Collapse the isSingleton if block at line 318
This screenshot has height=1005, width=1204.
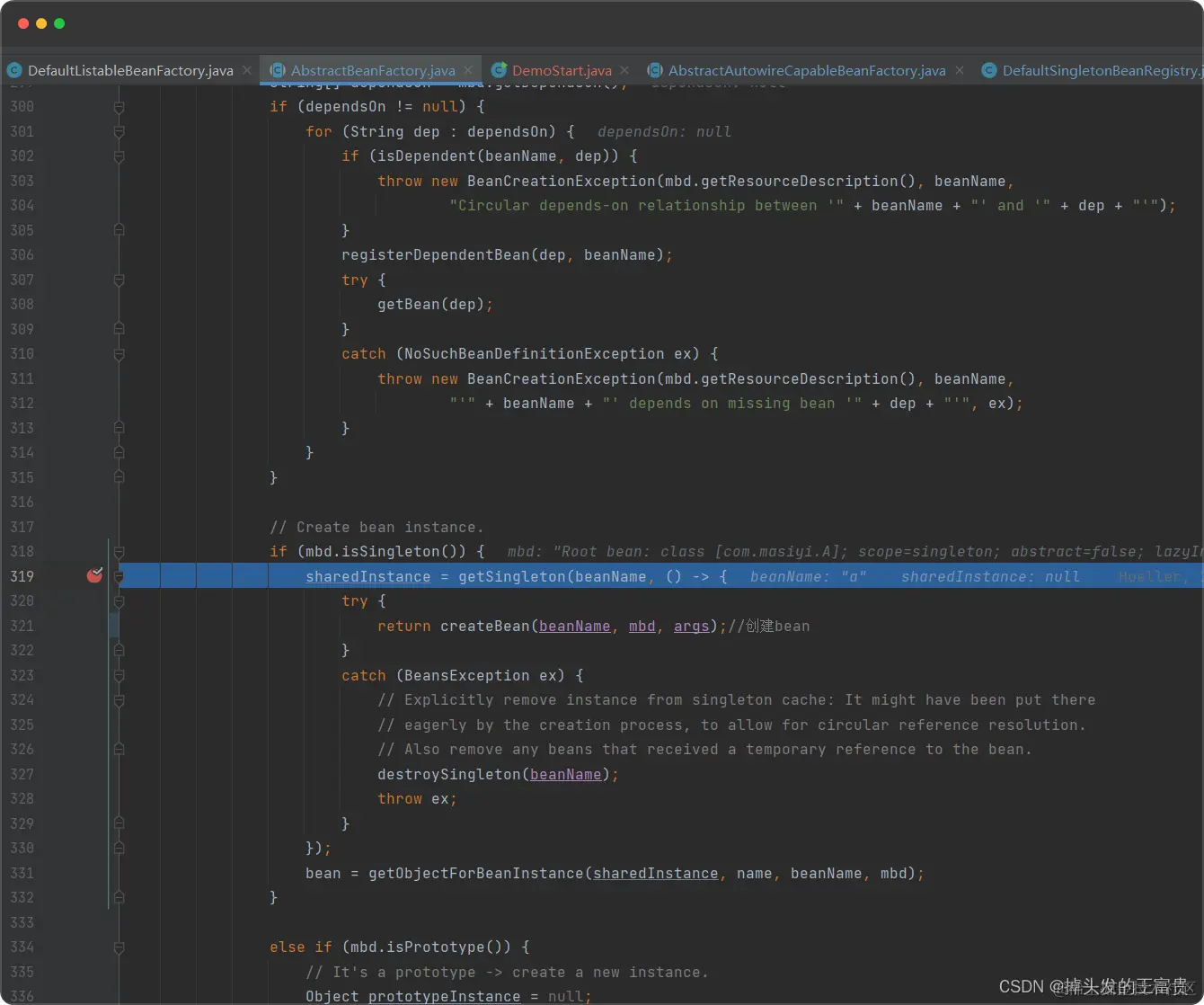[x=119, y=552]
